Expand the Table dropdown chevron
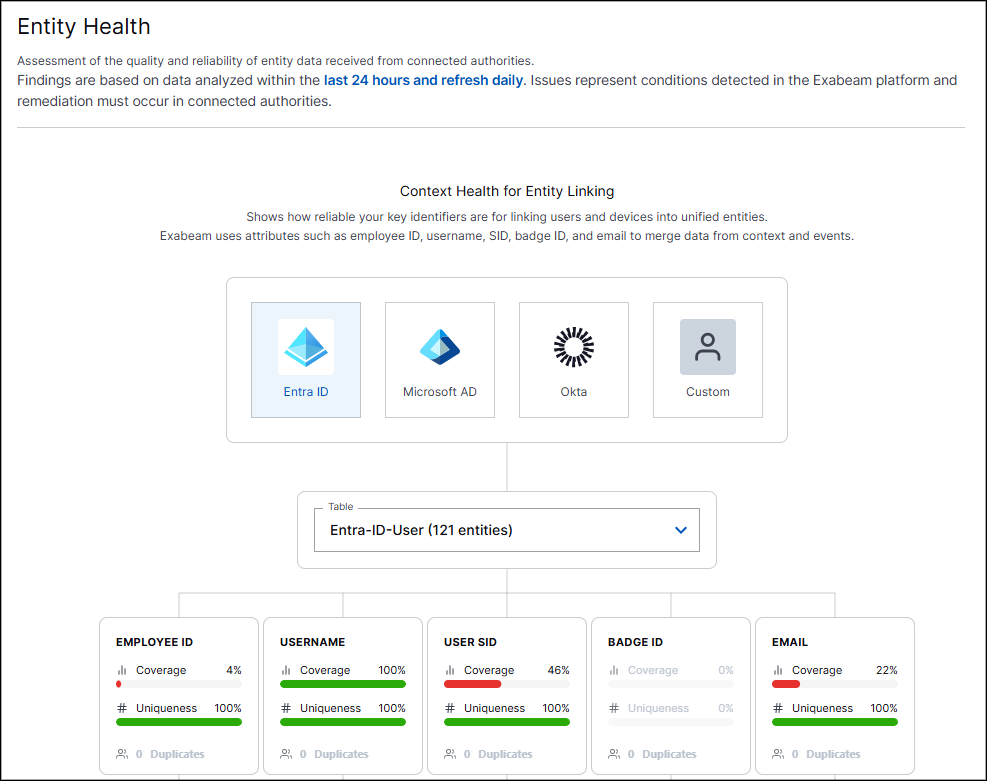 680,530
